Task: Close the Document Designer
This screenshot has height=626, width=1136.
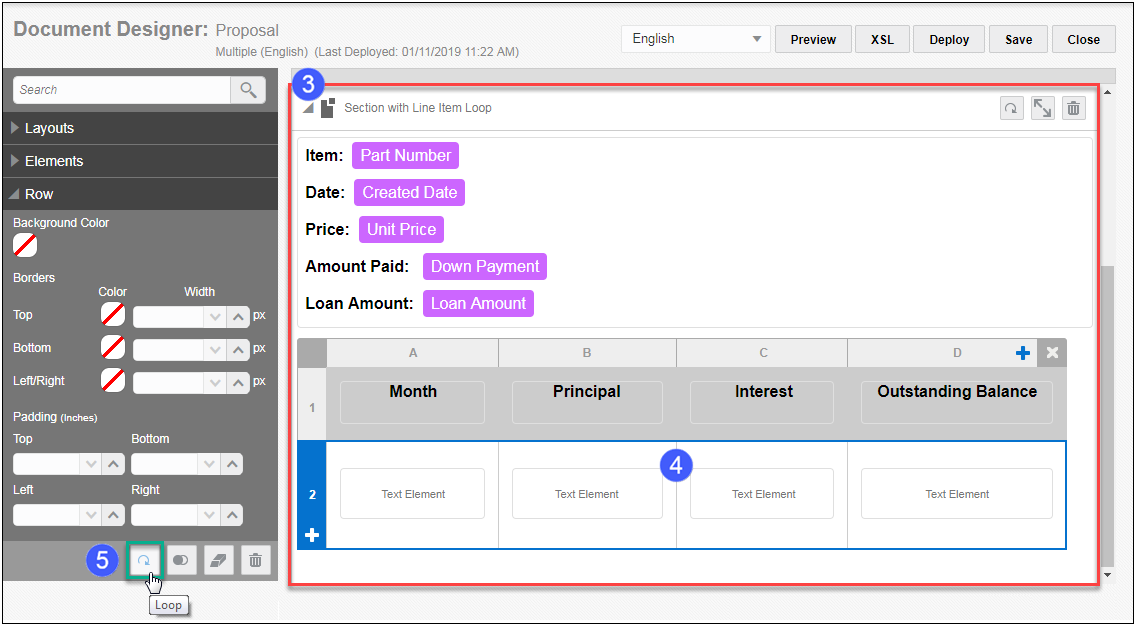Action: 1083,40
